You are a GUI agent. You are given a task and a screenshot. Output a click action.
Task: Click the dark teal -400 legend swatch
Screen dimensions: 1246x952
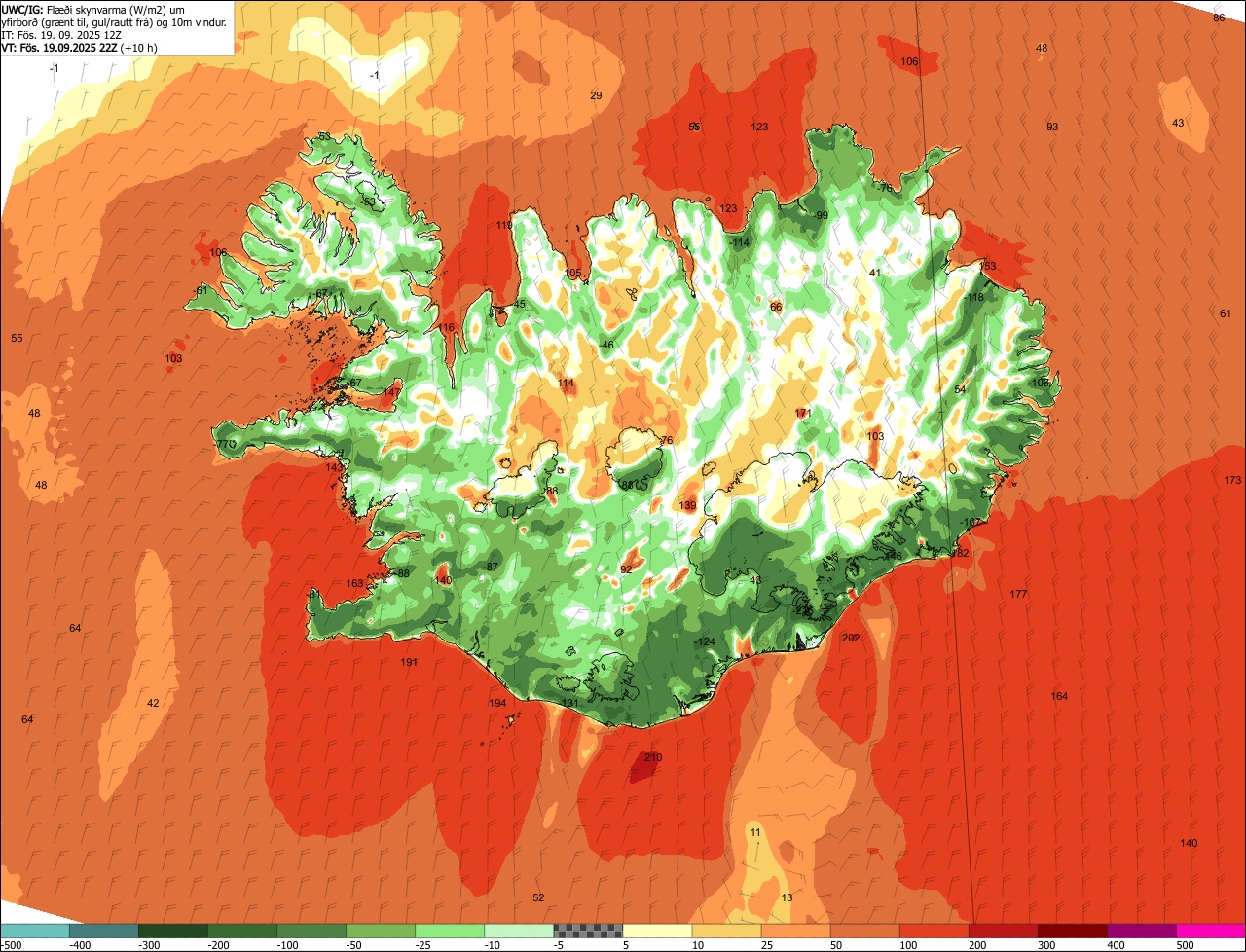click(x=103, y=931)
